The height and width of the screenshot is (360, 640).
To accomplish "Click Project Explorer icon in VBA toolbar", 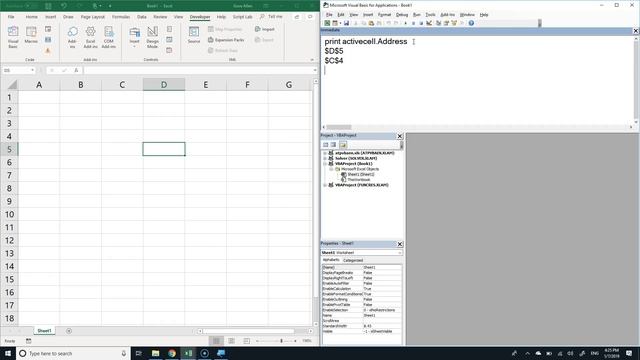I will (x=438, y=23).
